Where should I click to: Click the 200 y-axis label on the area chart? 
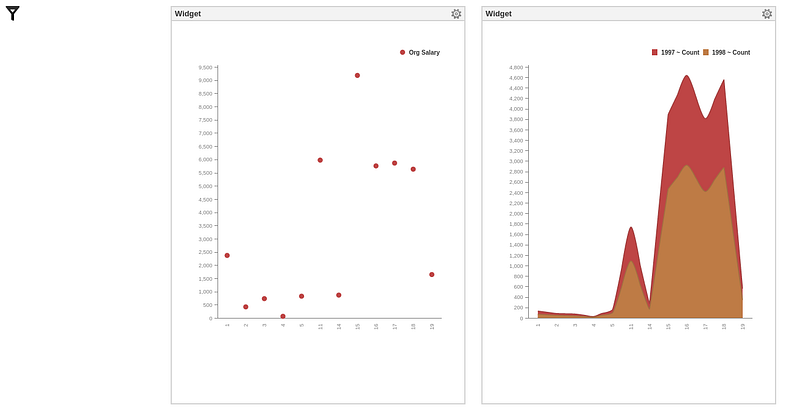point(518,308)
